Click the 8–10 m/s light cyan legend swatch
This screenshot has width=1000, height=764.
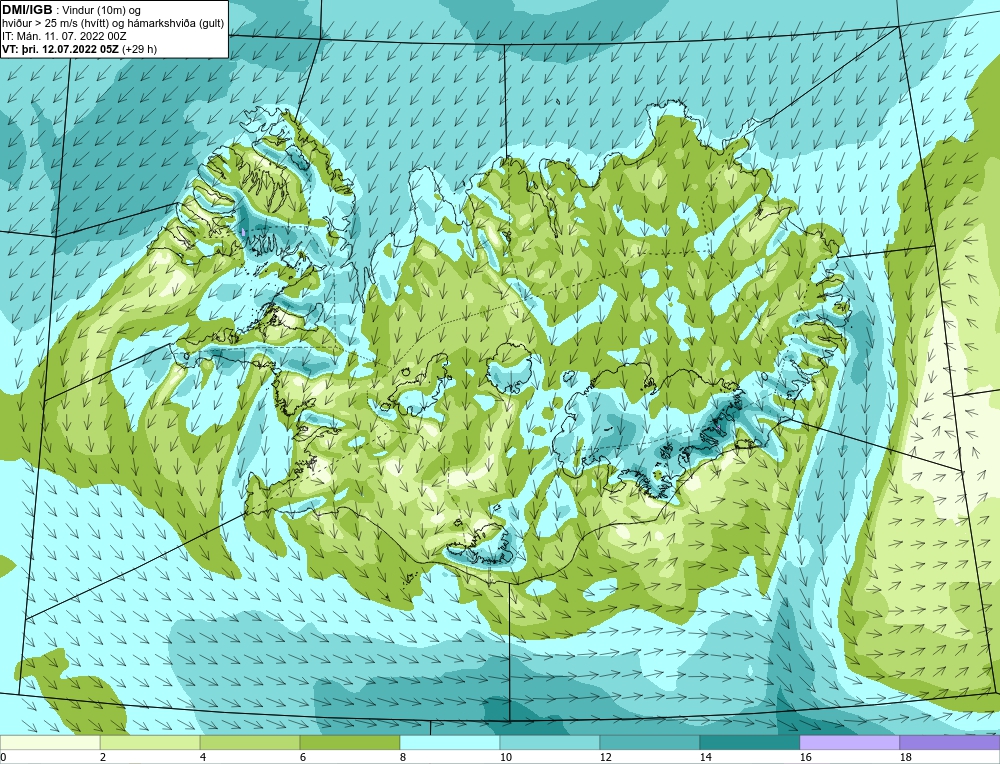point(450,742)
